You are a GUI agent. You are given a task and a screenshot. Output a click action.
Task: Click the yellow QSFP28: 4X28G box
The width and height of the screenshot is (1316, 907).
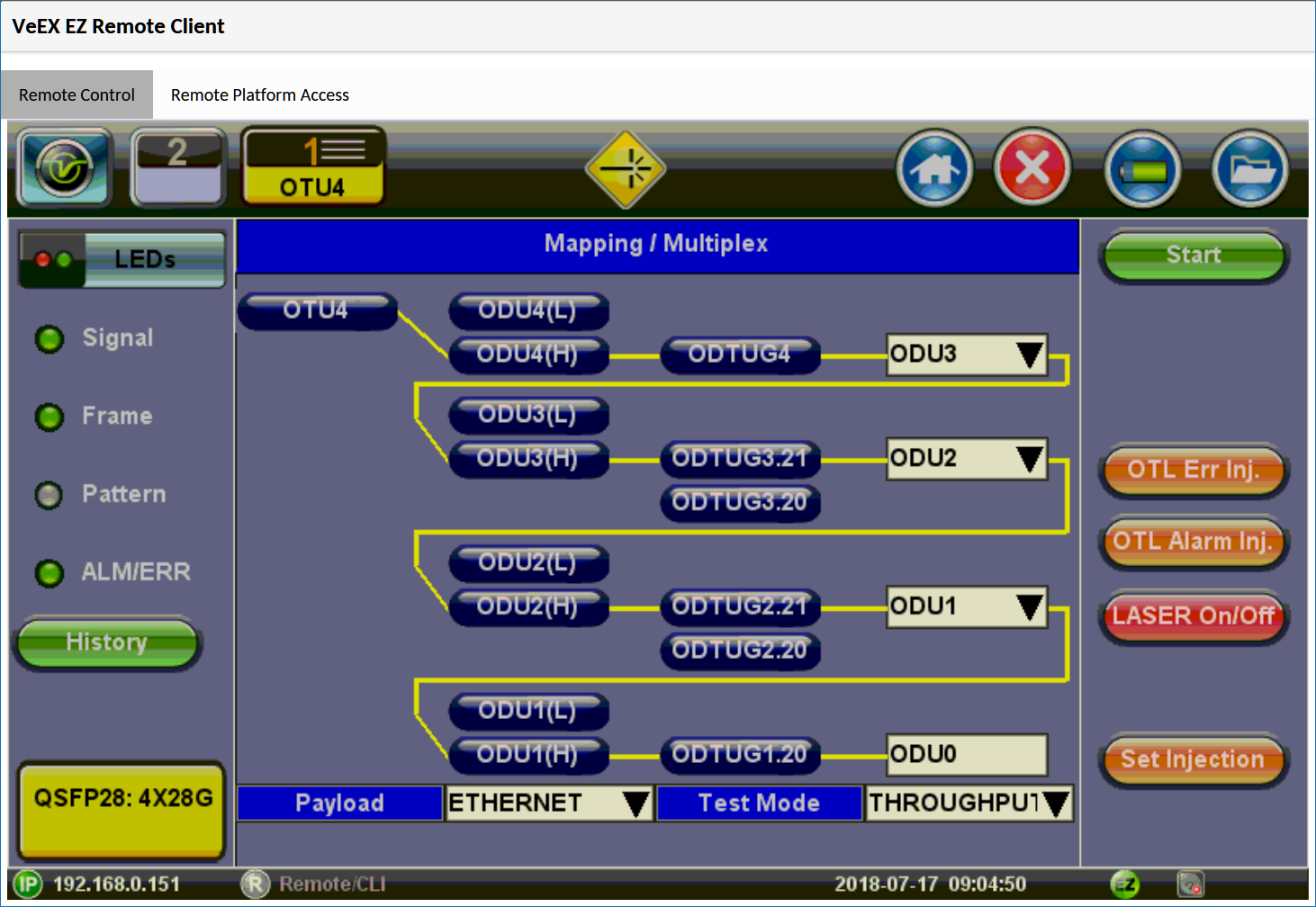(x=122, y=808)
